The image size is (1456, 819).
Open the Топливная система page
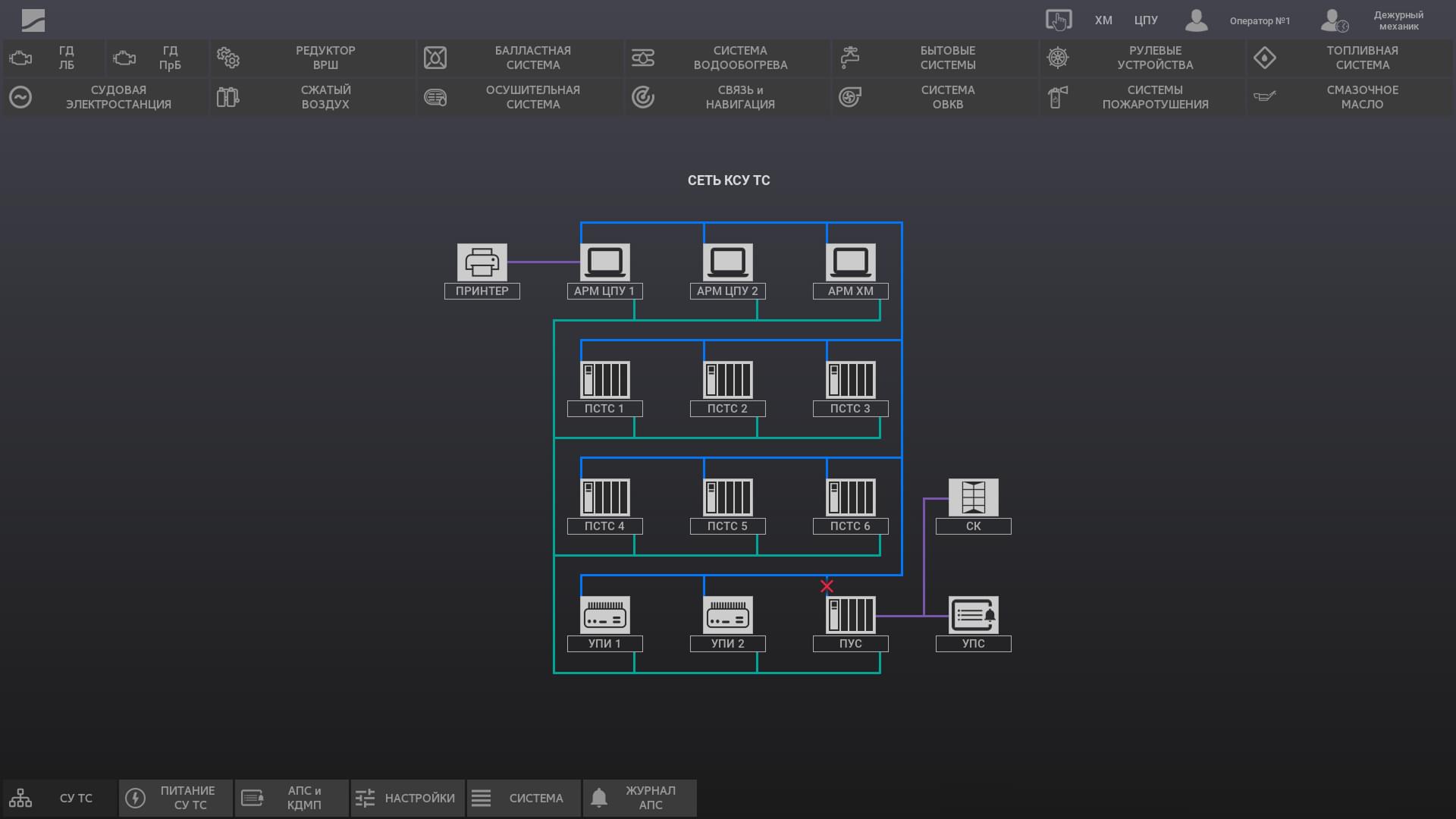1350,58
